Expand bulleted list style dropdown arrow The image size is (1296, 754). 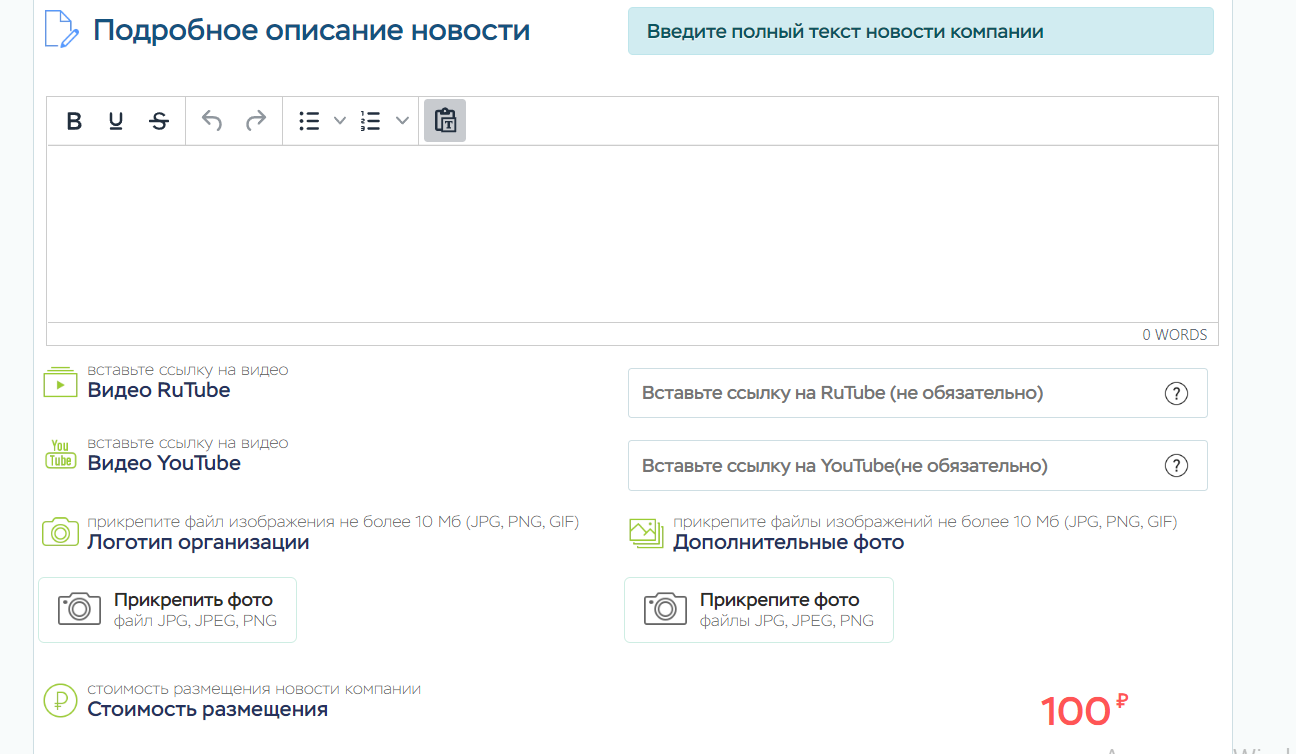point(339,121)
